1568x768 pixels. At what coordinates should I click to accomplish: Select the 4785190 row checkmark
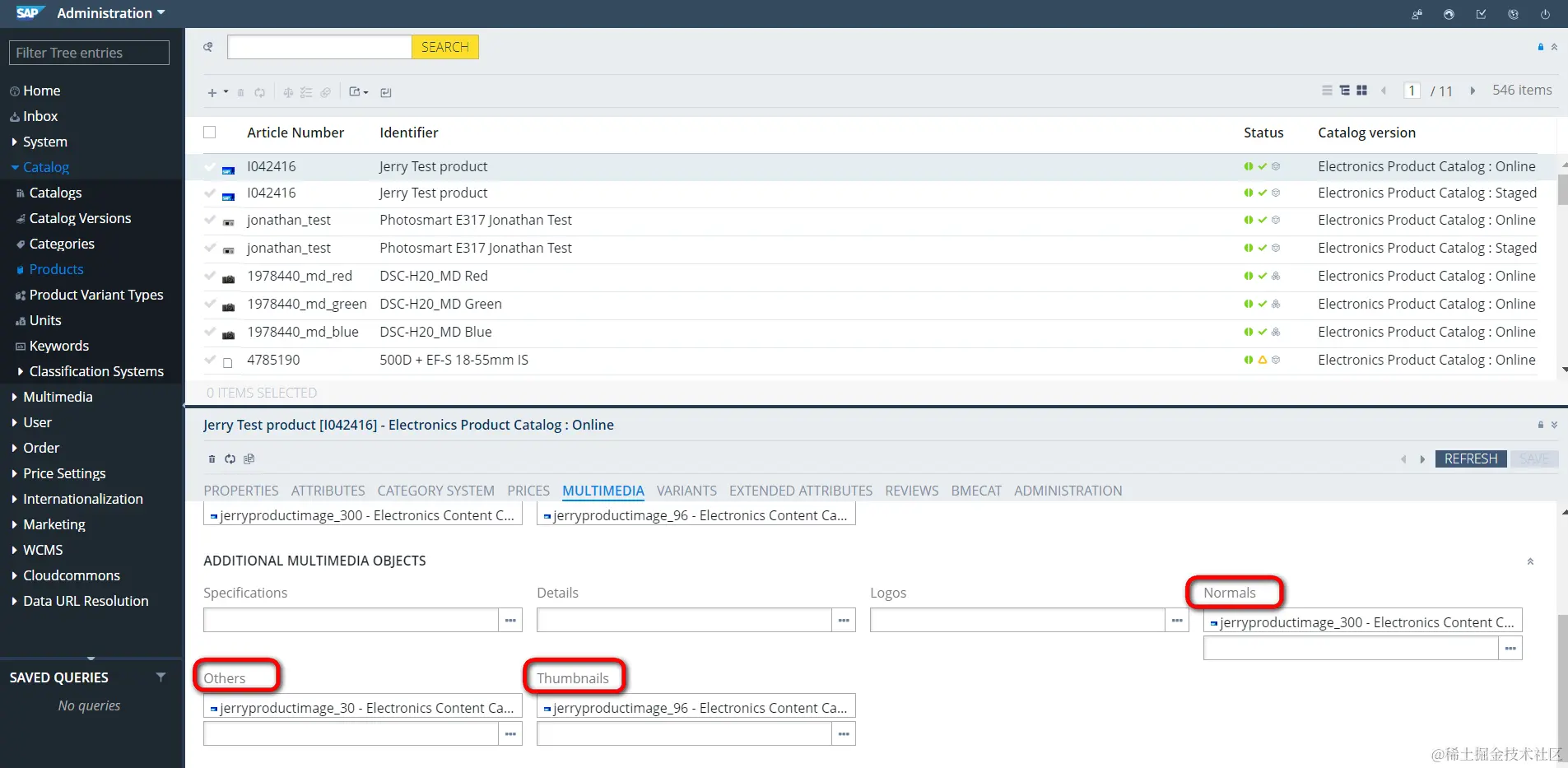[x=210, y=360]
